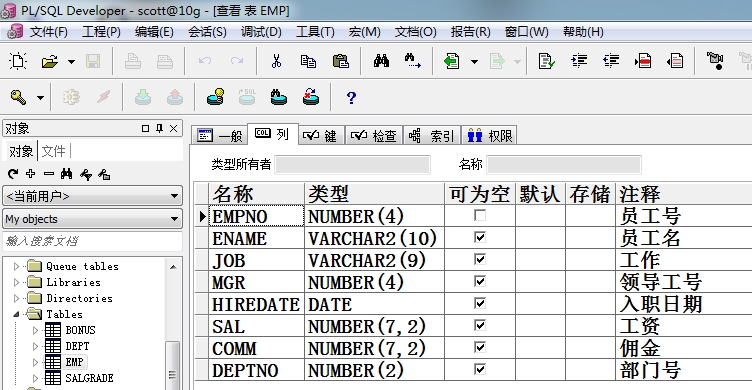The height and width of the screenshot is (390, 752).
Task: Click the 类型所有者 input field
Action: click(352, 165)
